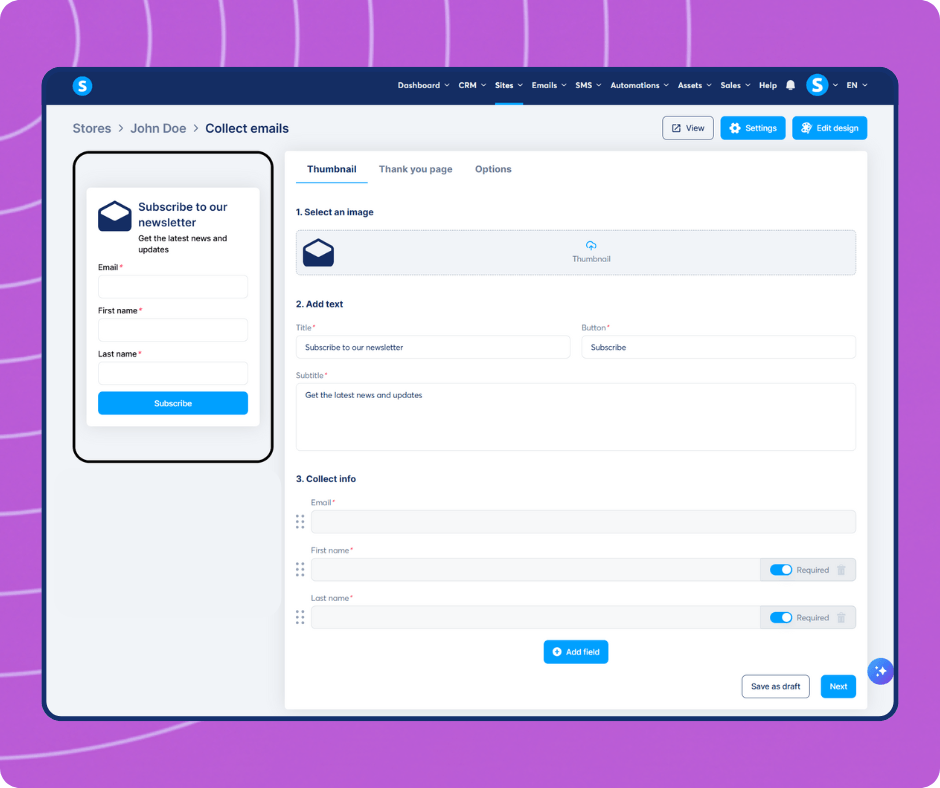
Task: Switch to the Thank you page tab
Action: [x=415, y=169]
